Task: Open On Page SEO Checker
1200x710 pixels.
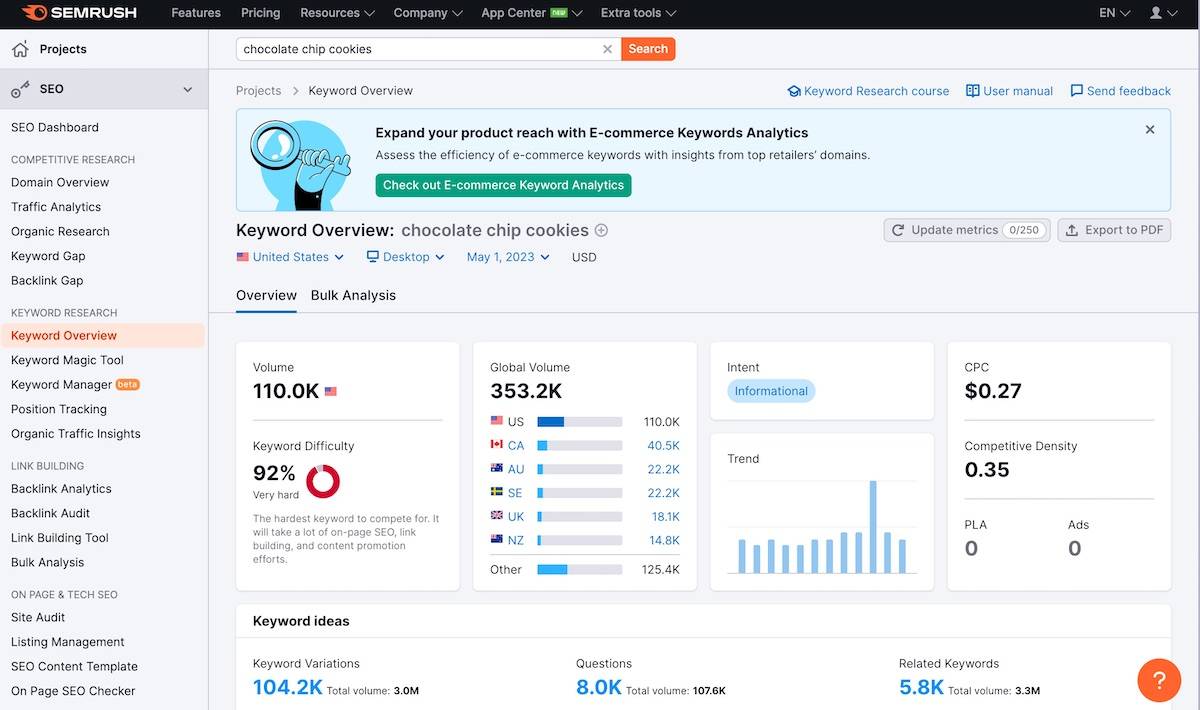Action: pyautogui.click(x=73, y=691)
